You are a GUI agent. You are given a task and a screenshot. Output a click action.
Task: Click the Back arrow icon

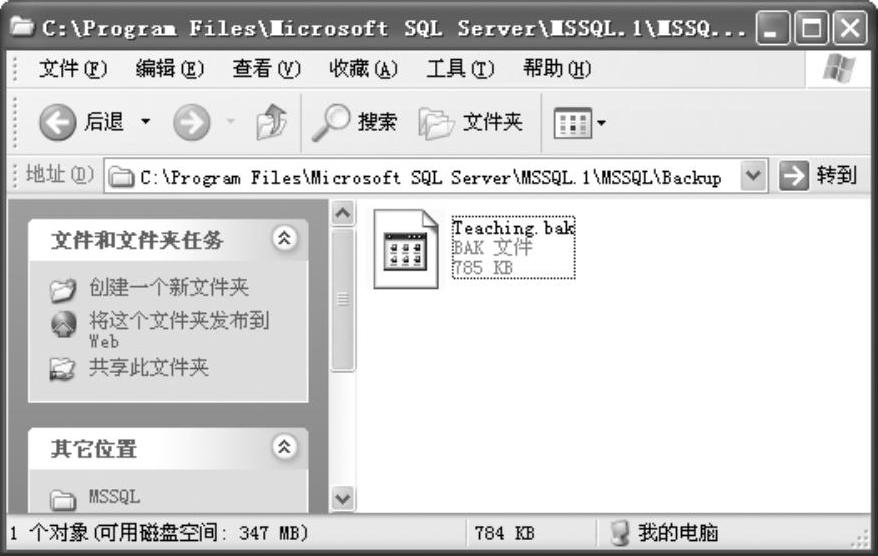coord(57,122)
